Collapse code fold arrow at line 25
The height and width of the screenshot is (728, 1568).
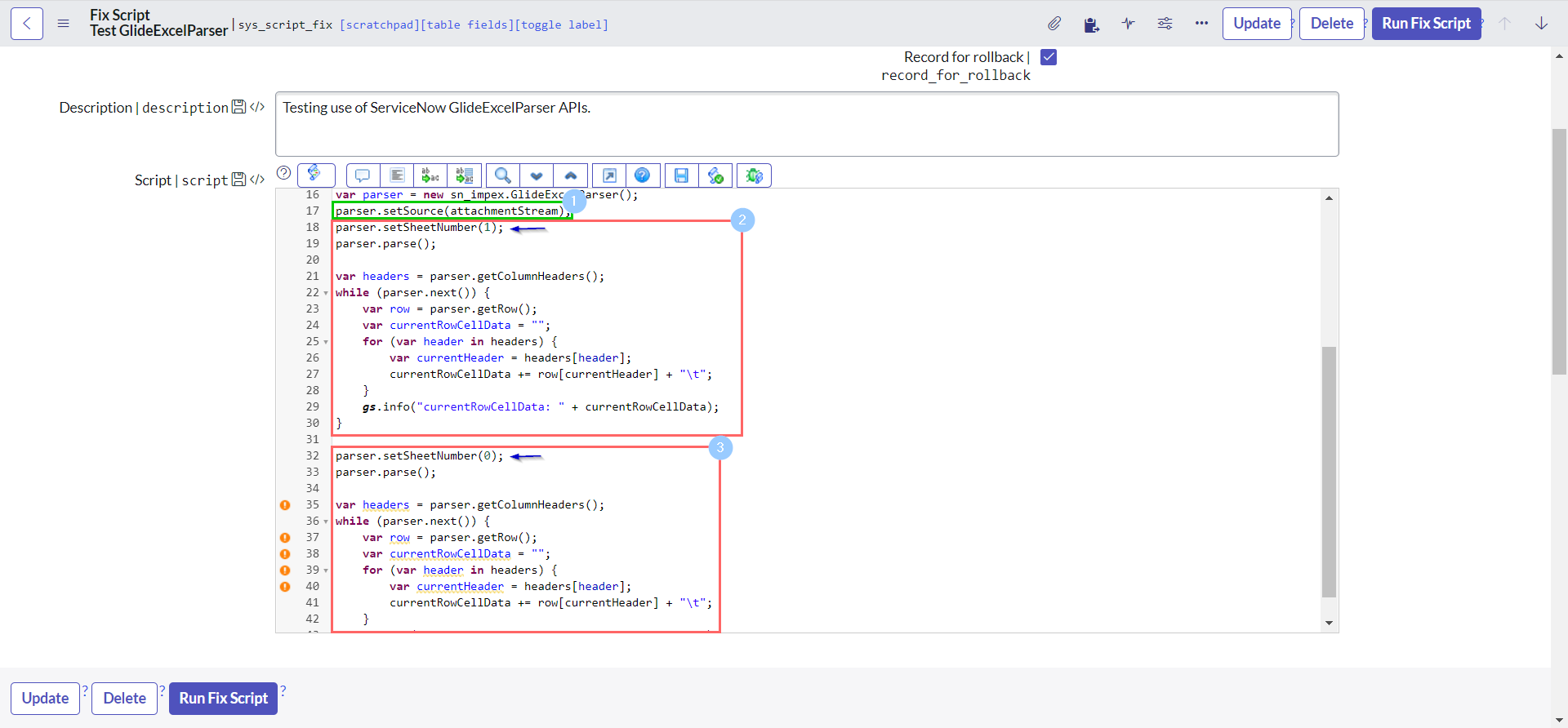[326, 342]
